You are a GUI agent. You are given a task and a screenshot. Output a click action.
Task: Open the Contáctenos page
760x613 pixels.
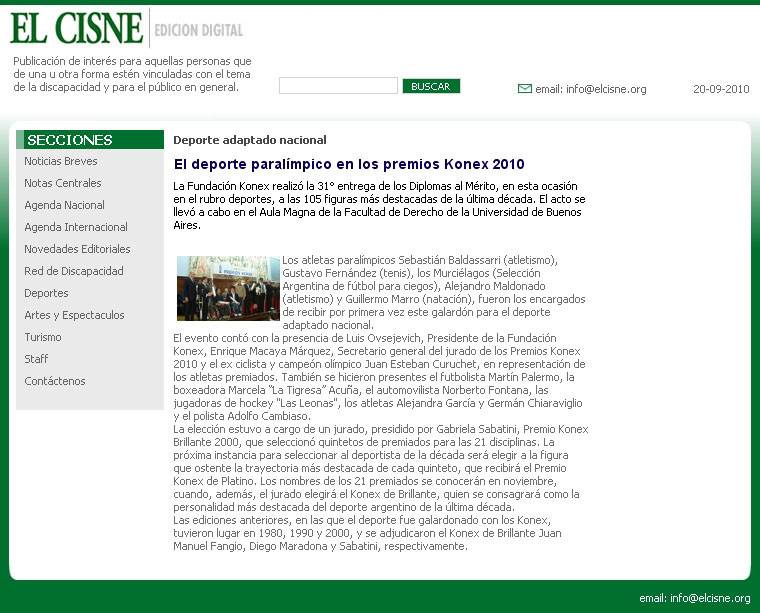[x=54, y=381]
